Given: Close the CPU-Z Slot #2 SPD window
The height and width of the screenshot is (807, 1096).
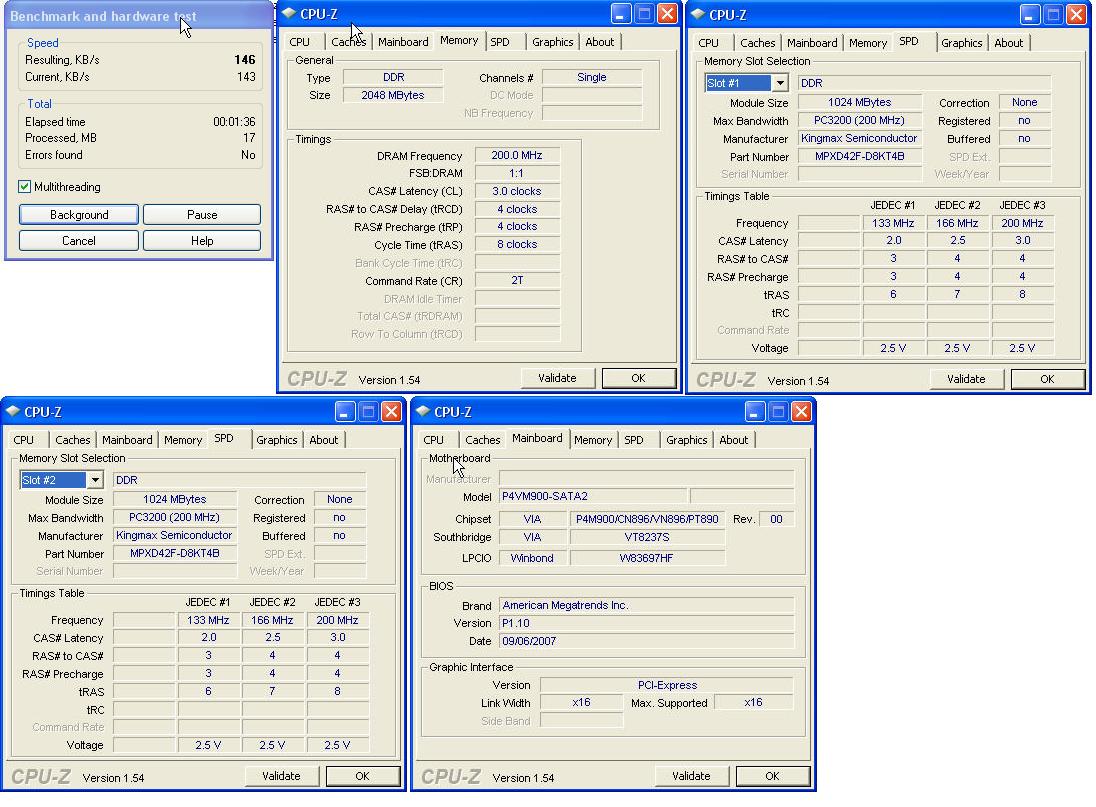Looking at the screenshot, I should pyautogui.click(x=391, y=412).
